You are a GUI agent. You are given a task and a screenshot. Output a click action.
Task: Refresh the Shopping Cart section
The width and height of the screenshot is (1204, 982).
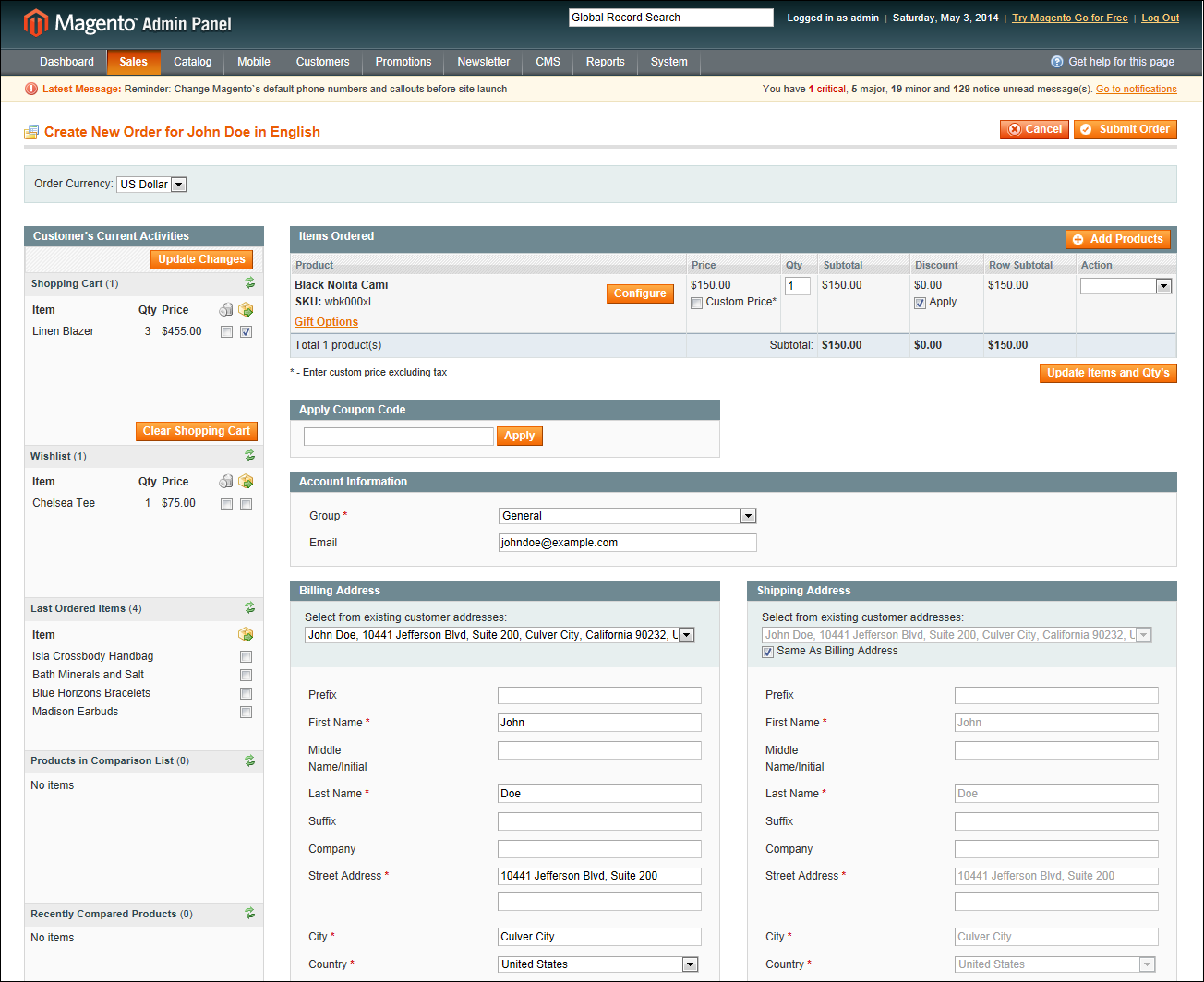point(249,283)
